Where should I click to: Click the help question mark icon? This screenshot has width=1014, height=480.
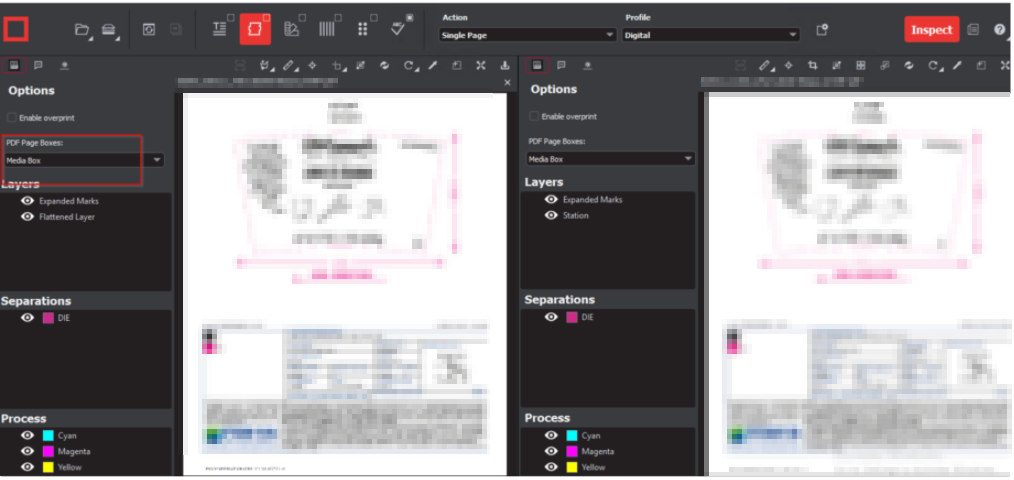click(x=999, y=30)
